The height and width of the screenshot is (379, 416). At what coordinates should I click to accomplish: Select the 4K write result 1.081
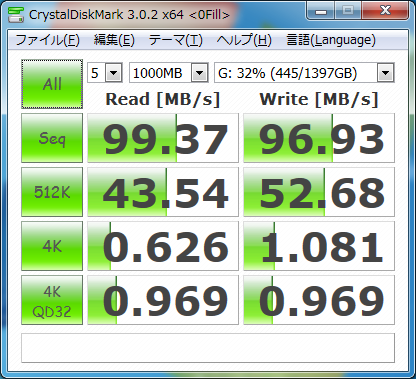tap(319, 246)
